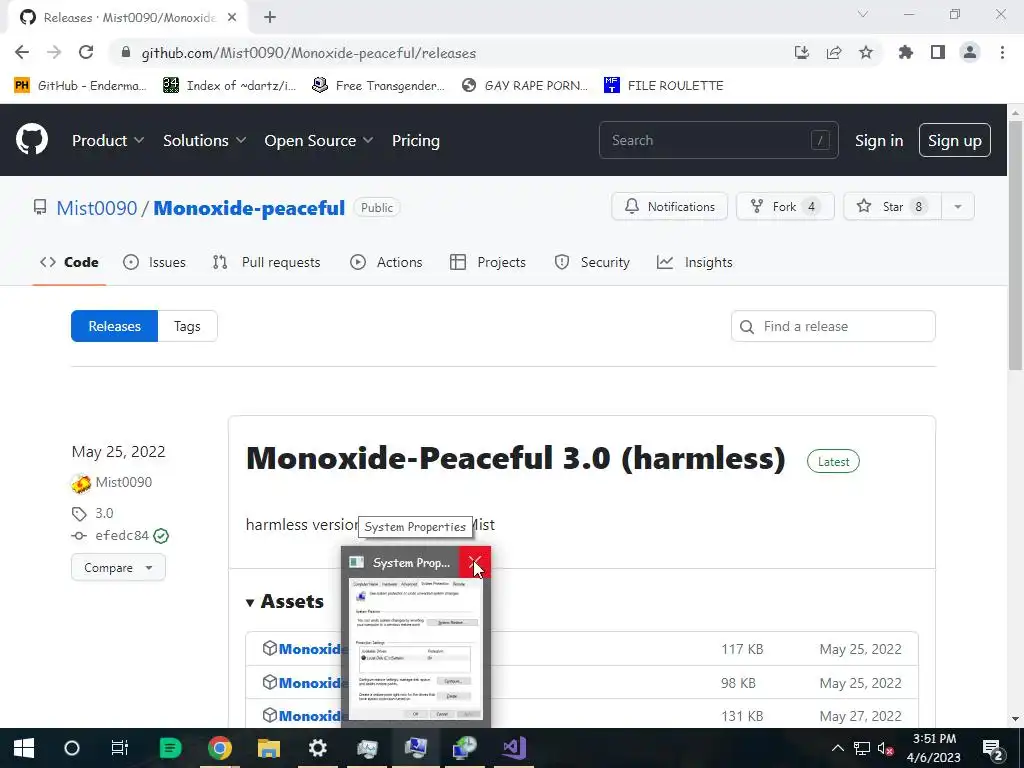Click the muted volume tray icon
The height and width of the screenshot is (768, 1024).
point(886,749)
